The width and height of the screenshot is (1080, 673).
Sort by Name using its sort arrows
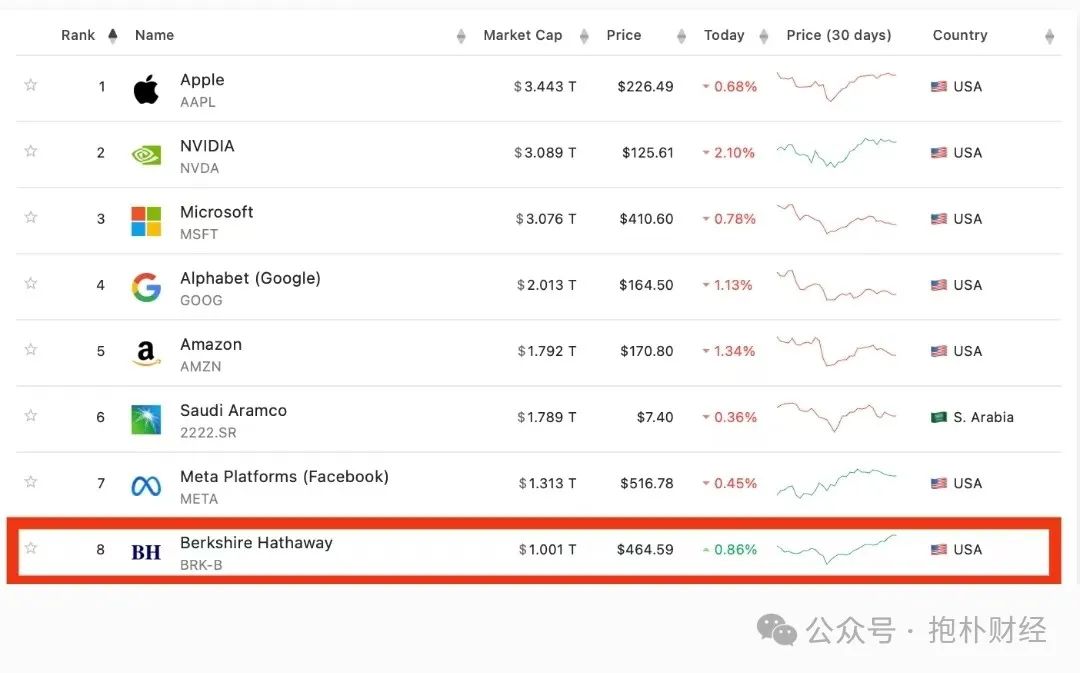pos(461,37)
